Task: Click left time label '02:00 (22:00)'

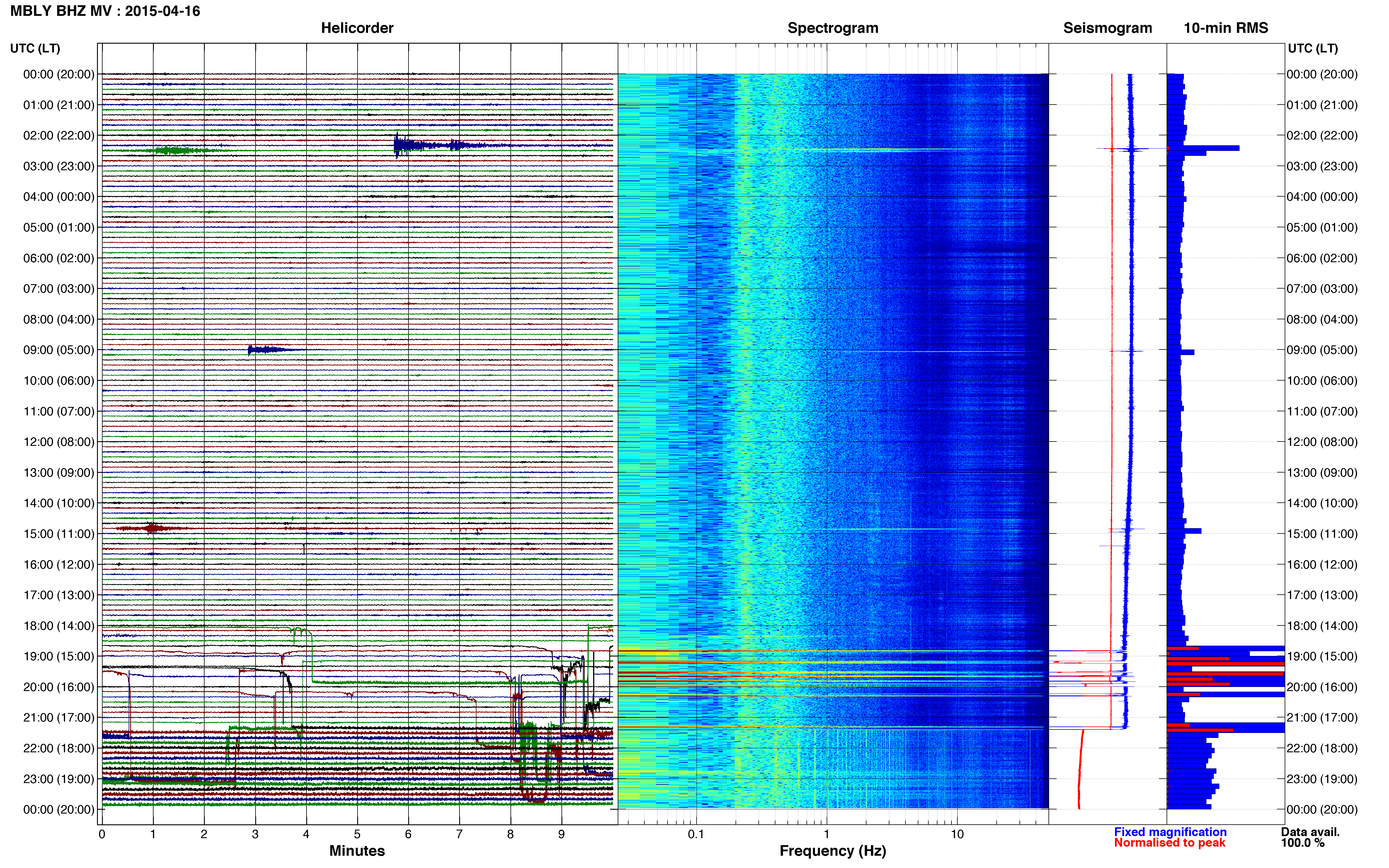Action: (59, 135)
